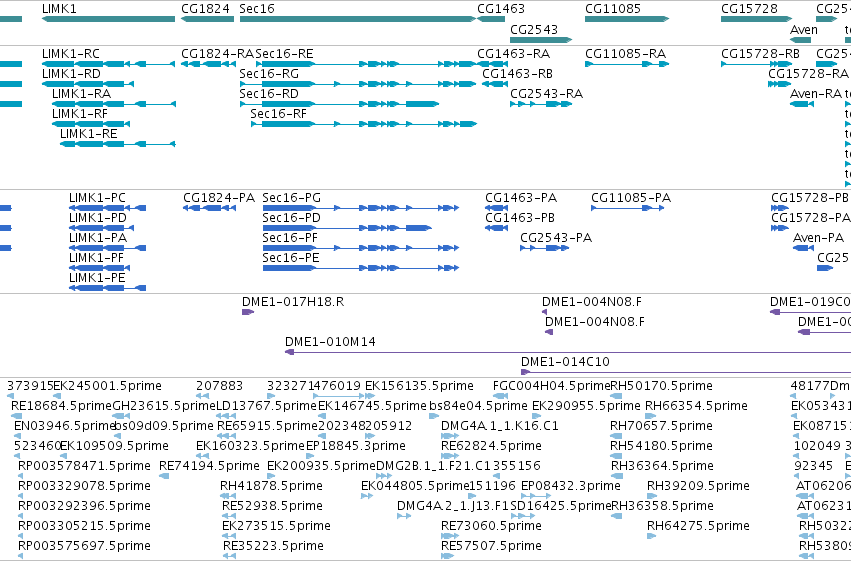This screenshot has height=561, width=851.
Task: Select BAC clone DME1-014C10
Action: (565, 362)
